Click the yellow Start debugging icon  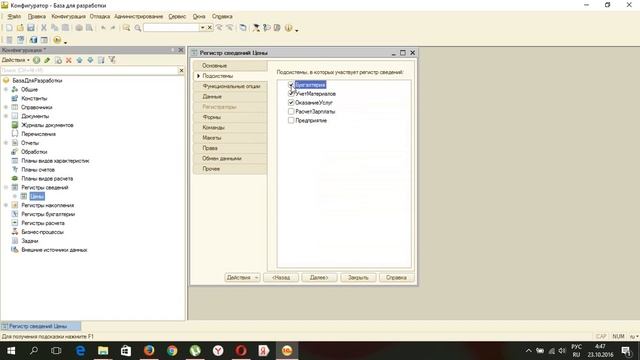(x=57, y=40)
